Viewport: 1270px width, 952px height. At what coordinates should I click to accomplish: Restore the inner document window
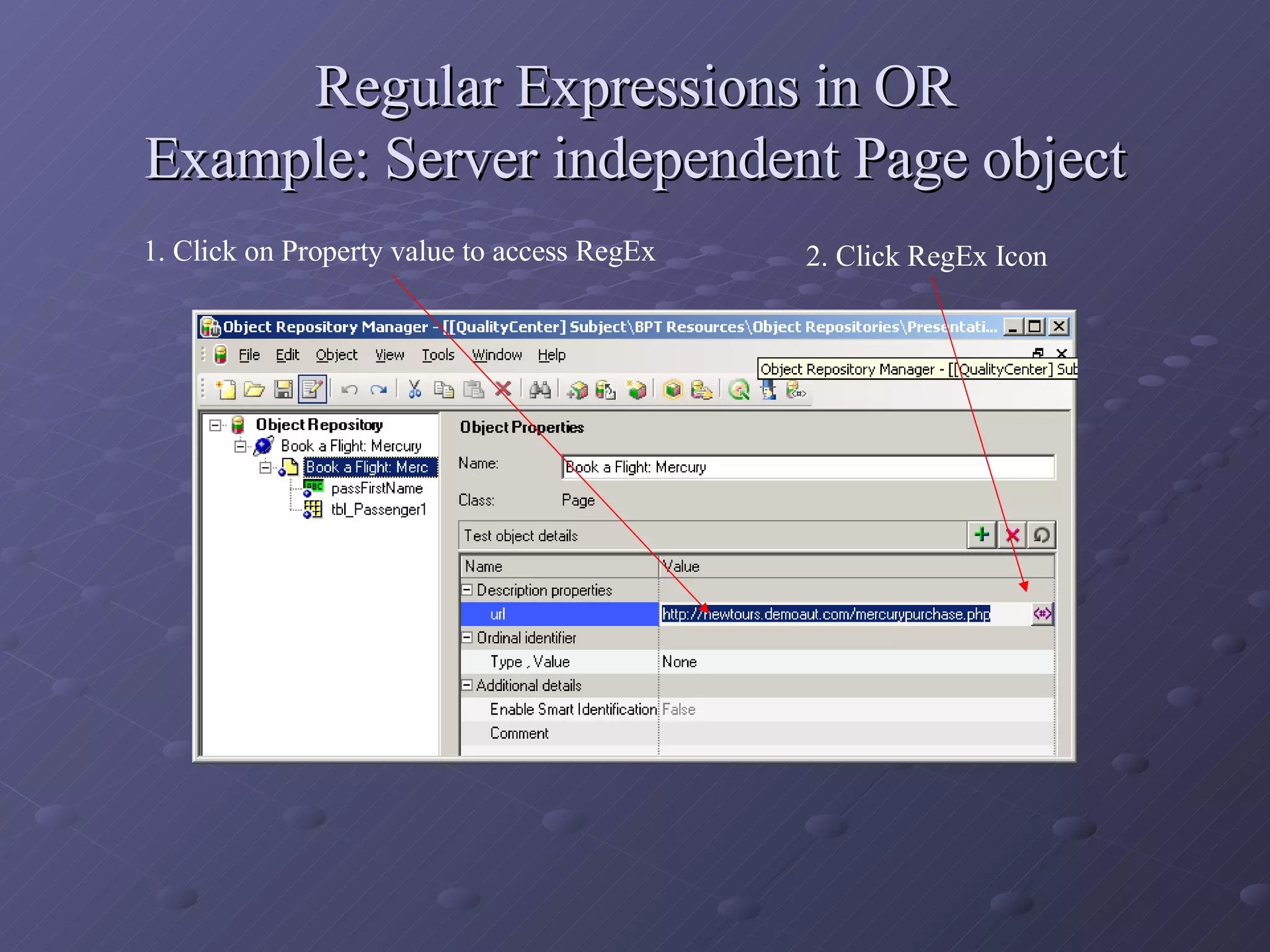click(x=1039, y=353)
